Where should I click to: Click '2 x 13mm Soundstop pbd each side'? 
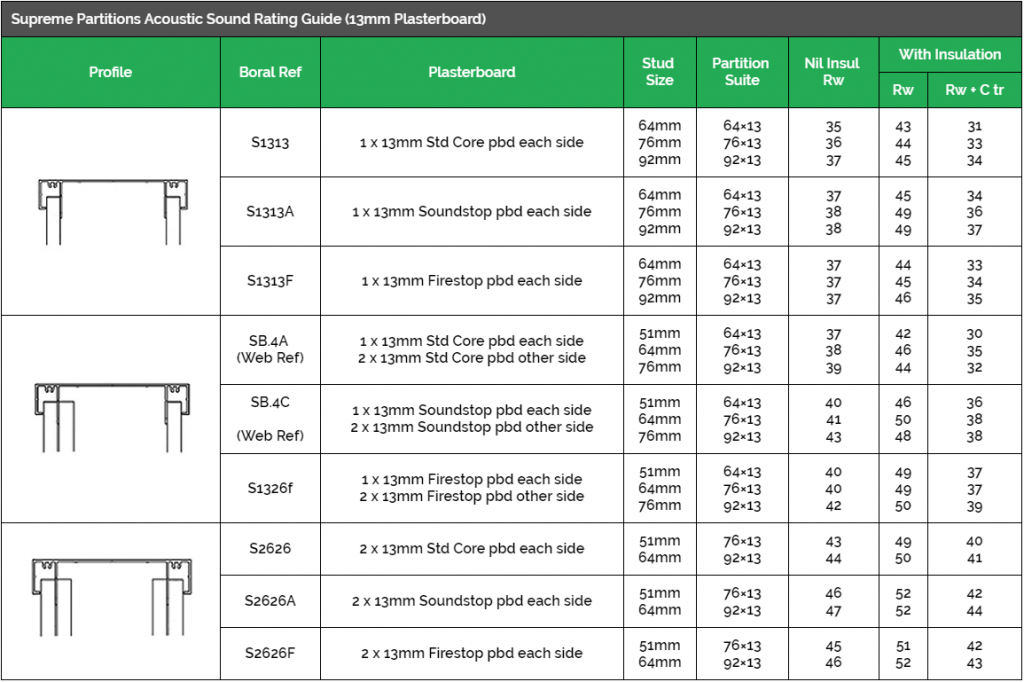click(x=472, y=601)
